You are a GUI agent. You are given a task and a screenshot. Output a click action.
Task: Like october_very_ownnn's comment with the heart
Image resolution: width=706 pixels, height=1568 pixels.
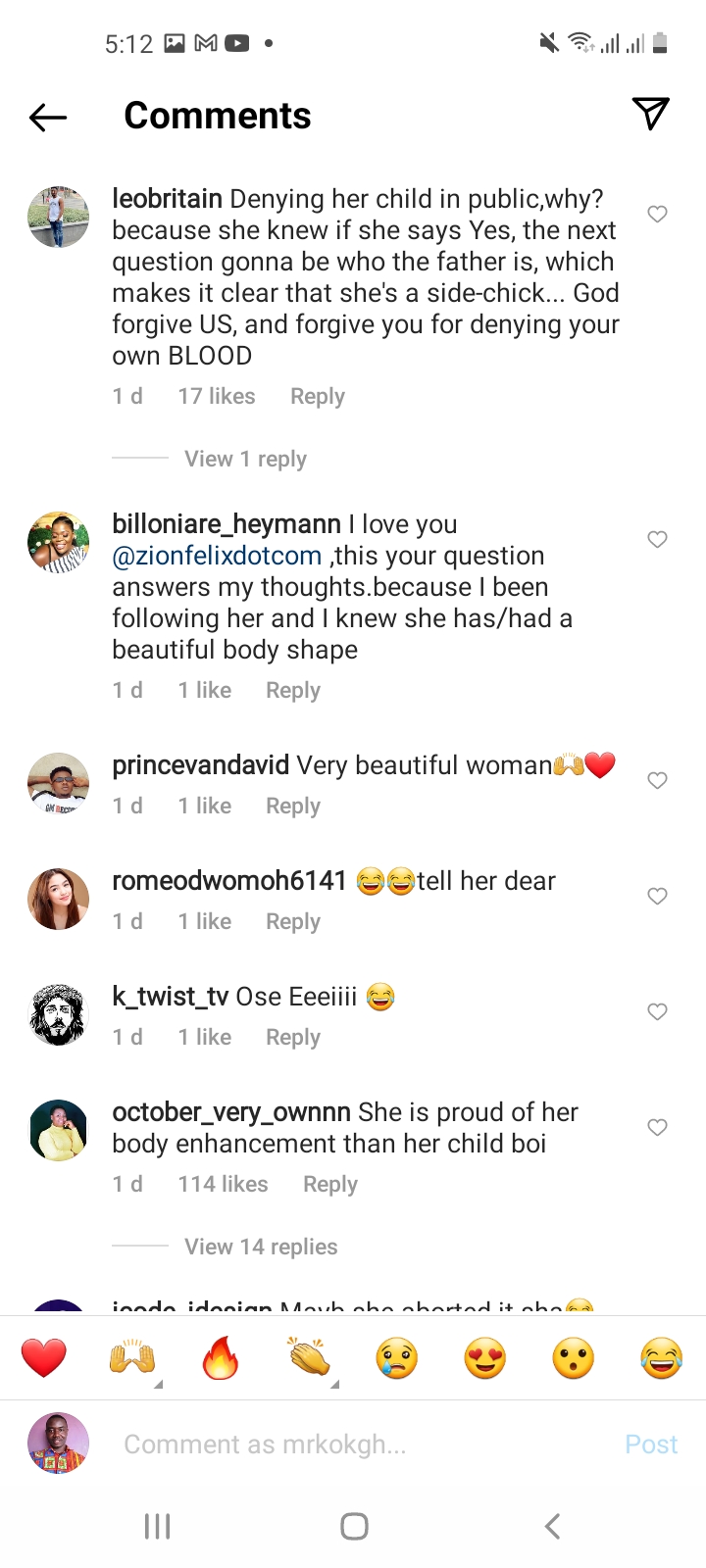pos(658,1127)
